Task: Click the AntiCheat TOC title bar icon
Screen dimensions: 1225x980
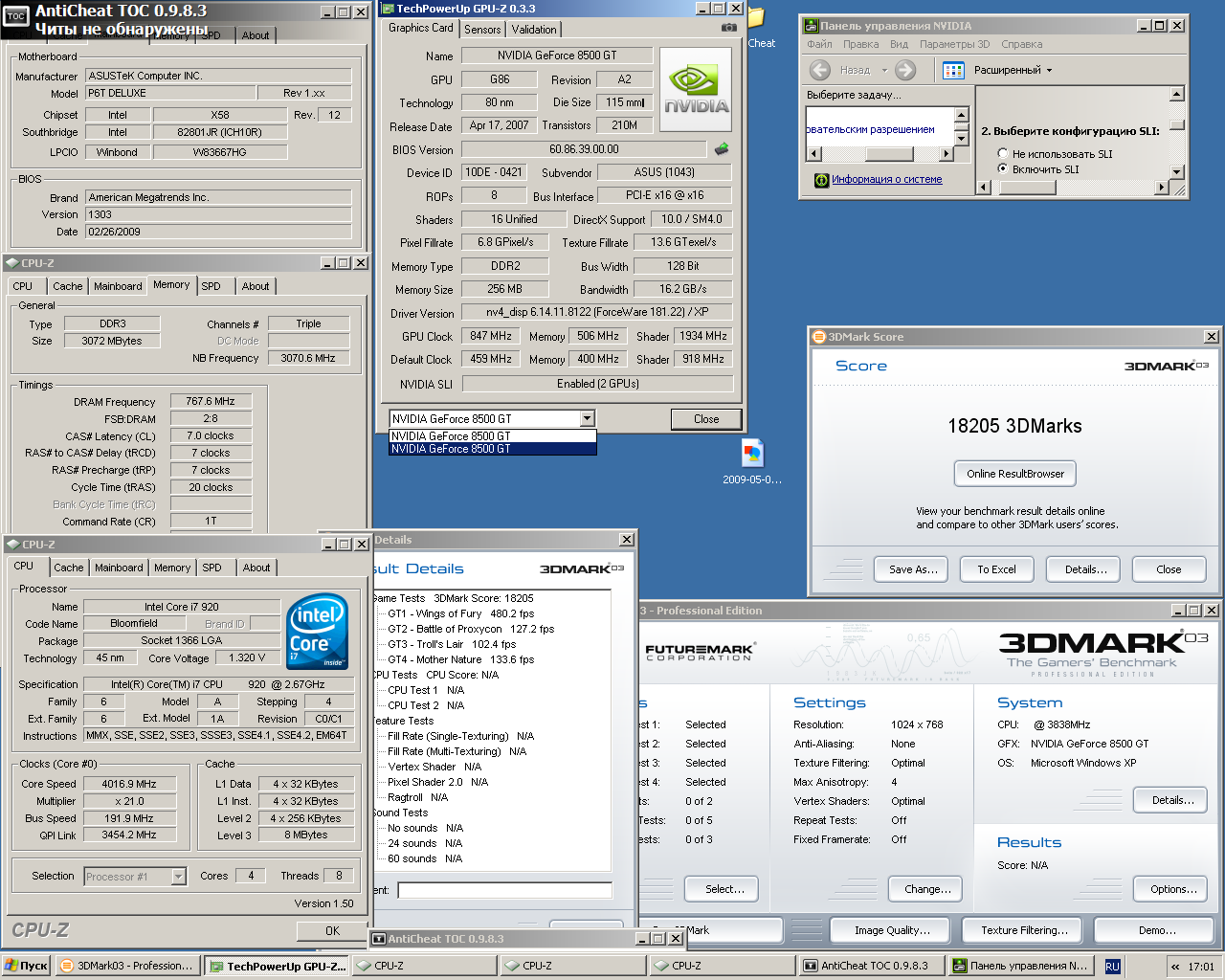Action: pyautogui.click(x=15, y=16)
